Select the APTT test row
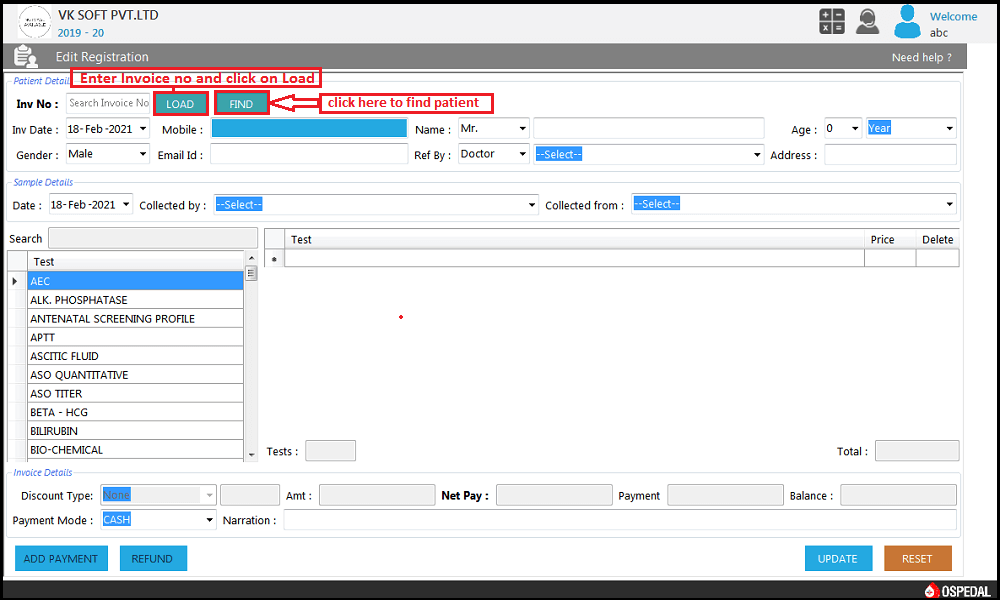 pyautogui.click(x=135, y=337)
